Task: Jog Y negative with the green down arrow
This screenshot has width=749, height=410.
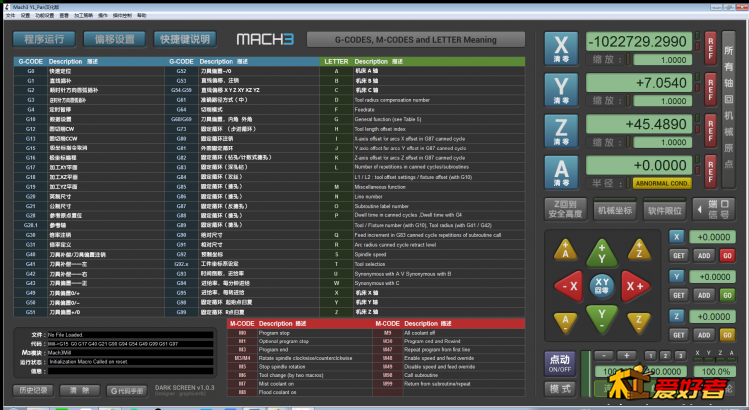Action: pos(602,319)
